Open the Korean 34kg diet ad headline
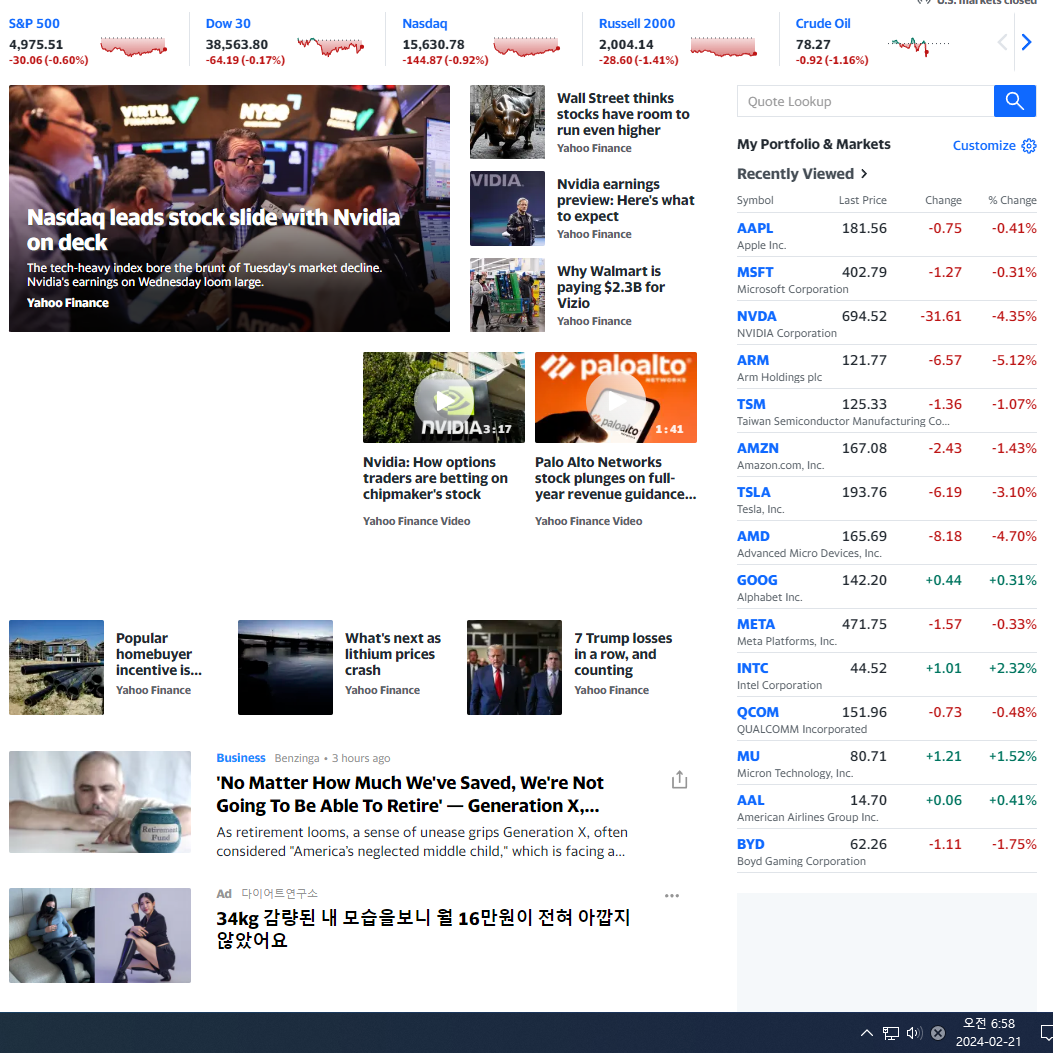This screenshot has width=1053, height=1053. pos(423,929)
